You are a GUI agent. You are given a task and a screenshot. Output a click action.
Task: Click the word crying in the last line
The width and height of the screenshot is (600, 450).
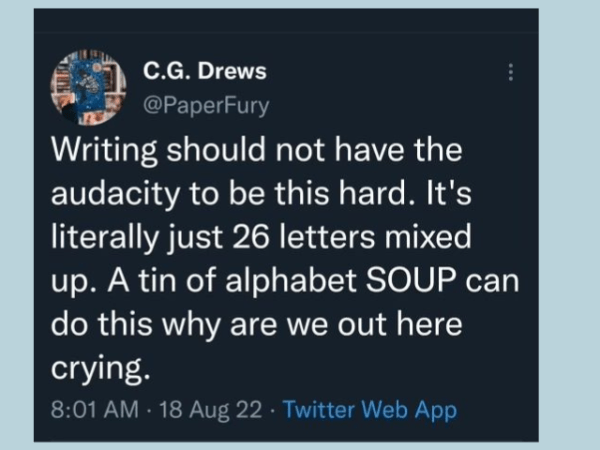tap(96, 371)
